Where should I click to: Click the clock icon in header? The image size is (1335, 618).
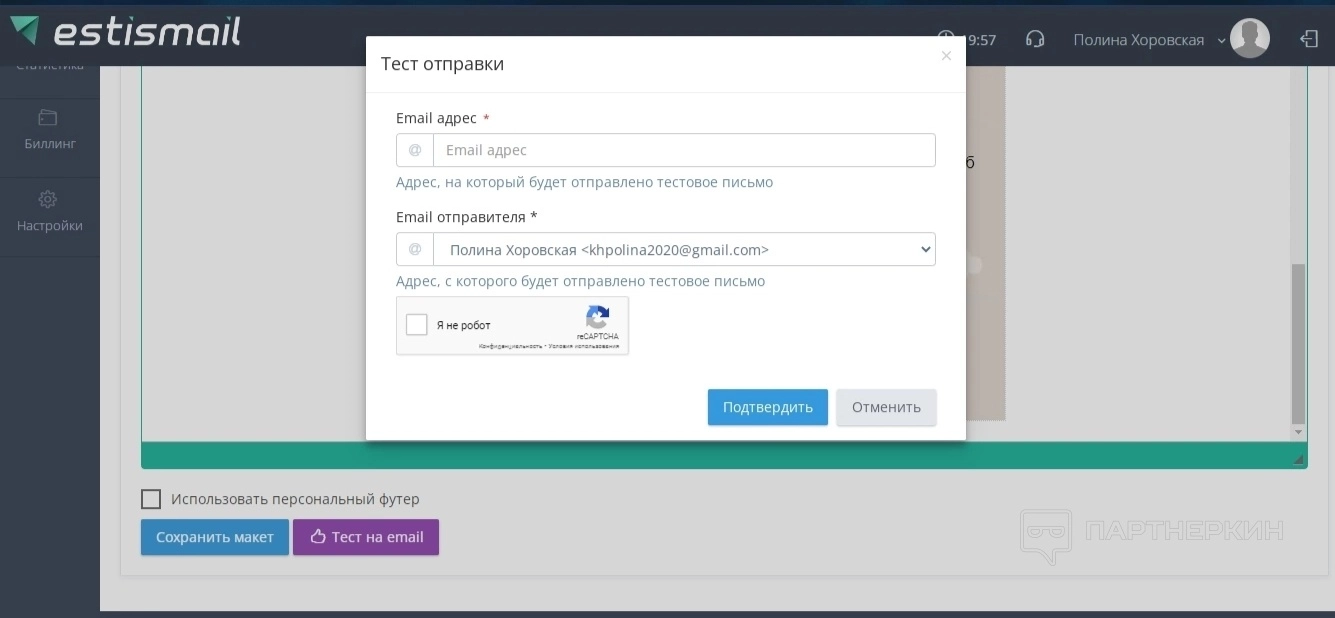click(946, 40)
